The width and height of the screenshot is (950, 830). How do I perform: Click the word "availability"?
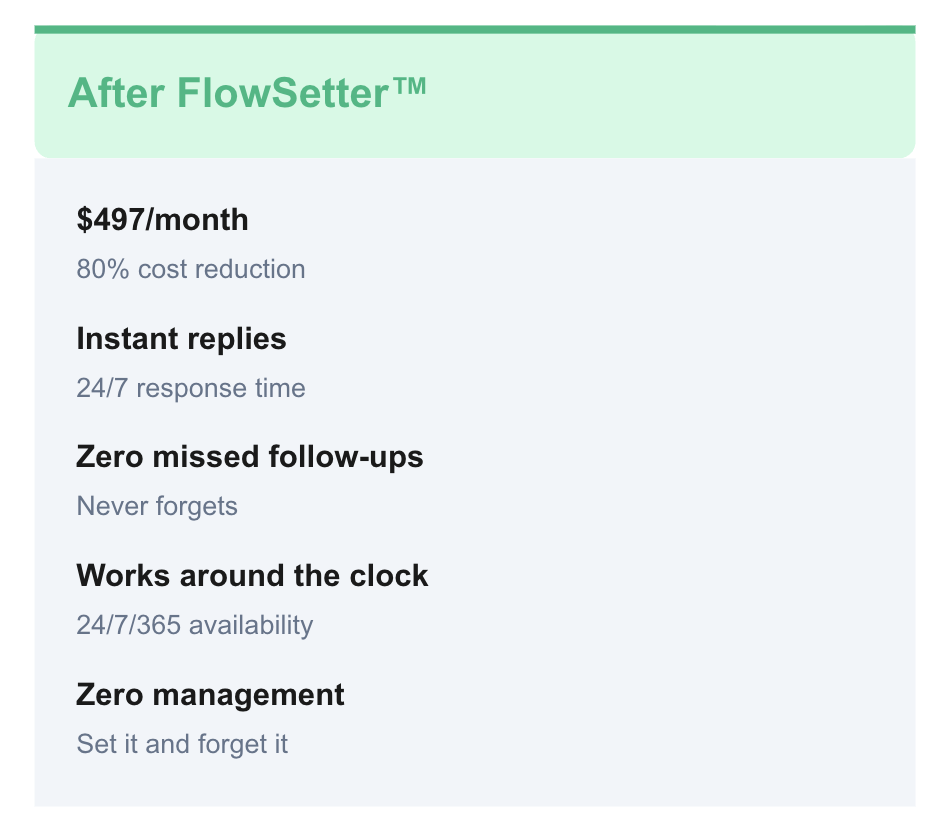coord(251,625)
